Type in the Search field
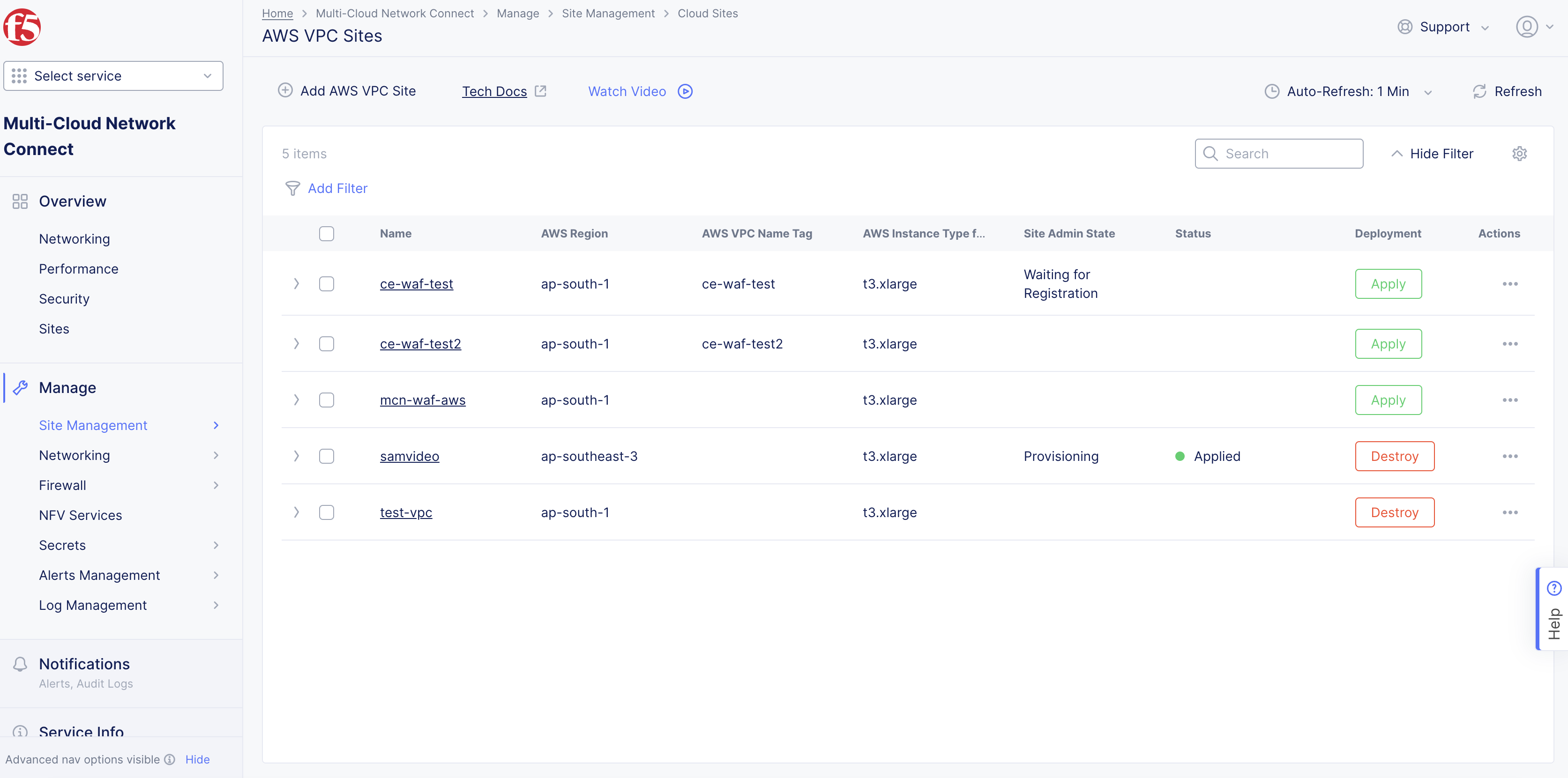Image resolution: width=1568 pixels, height=778 pixels. coord(1278,153)
